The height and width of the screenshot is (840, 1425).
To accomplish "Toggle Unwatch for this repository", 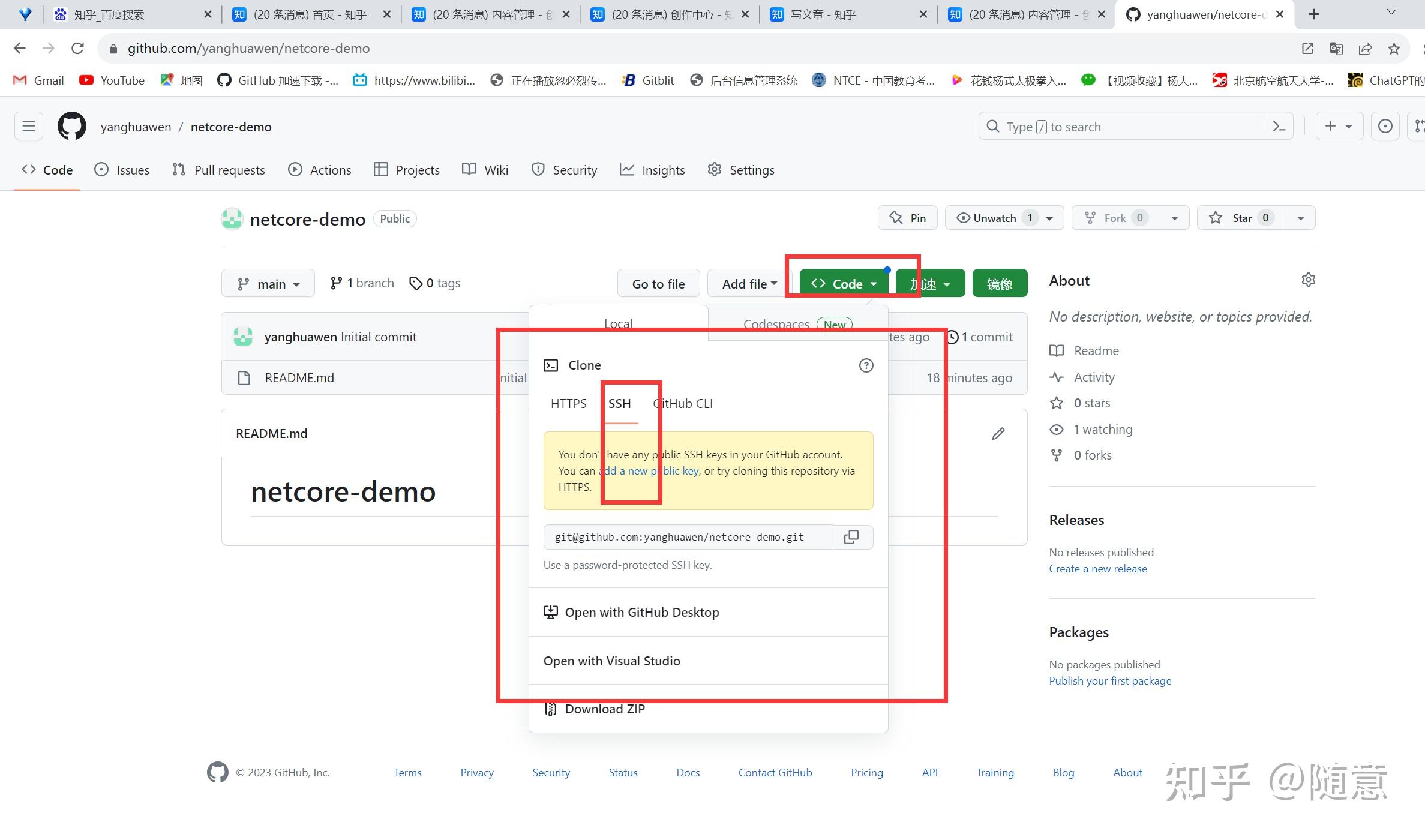I will [993, 217].
